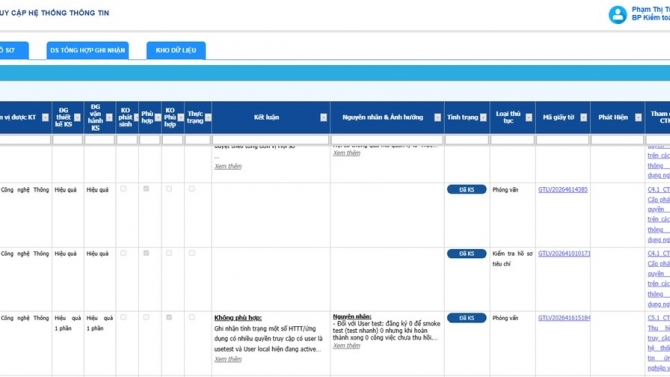Open filter dropdown on Phát Hiện column
670x377 pixels.
[638, 118]
